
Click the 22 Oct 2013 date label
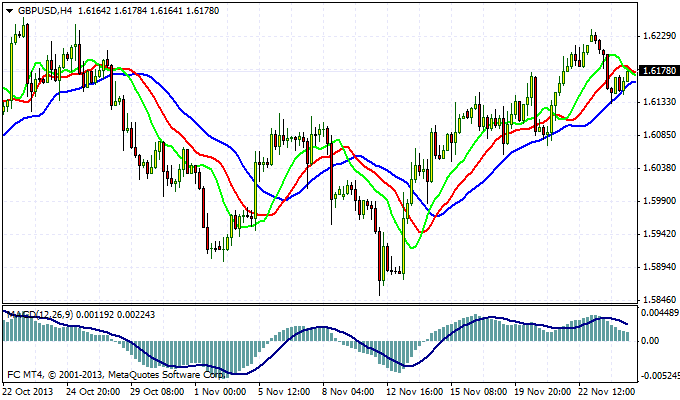[x=28, y=392]
